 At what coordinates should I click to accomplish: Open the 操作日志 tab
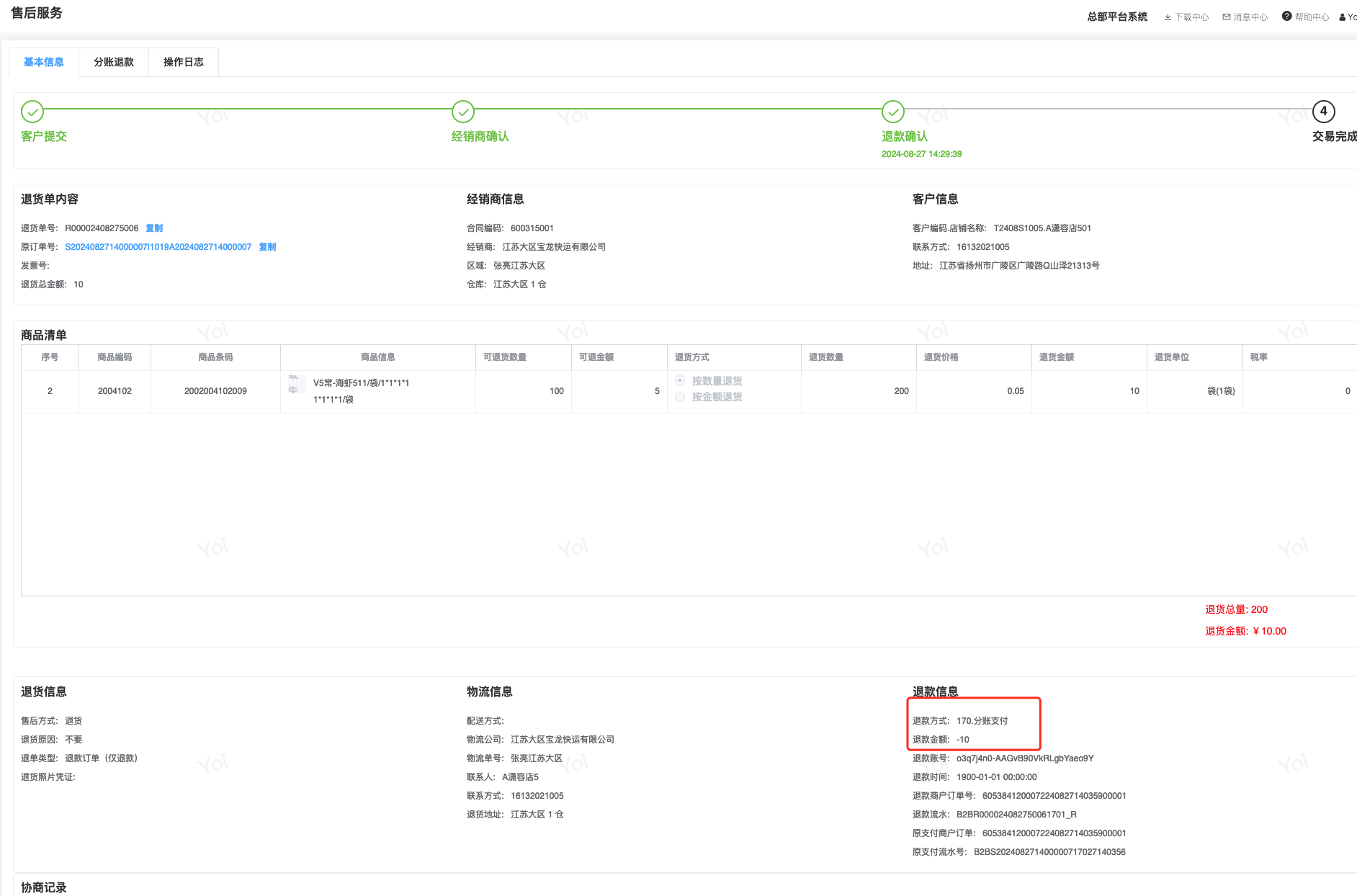click(x=184, y=62)
